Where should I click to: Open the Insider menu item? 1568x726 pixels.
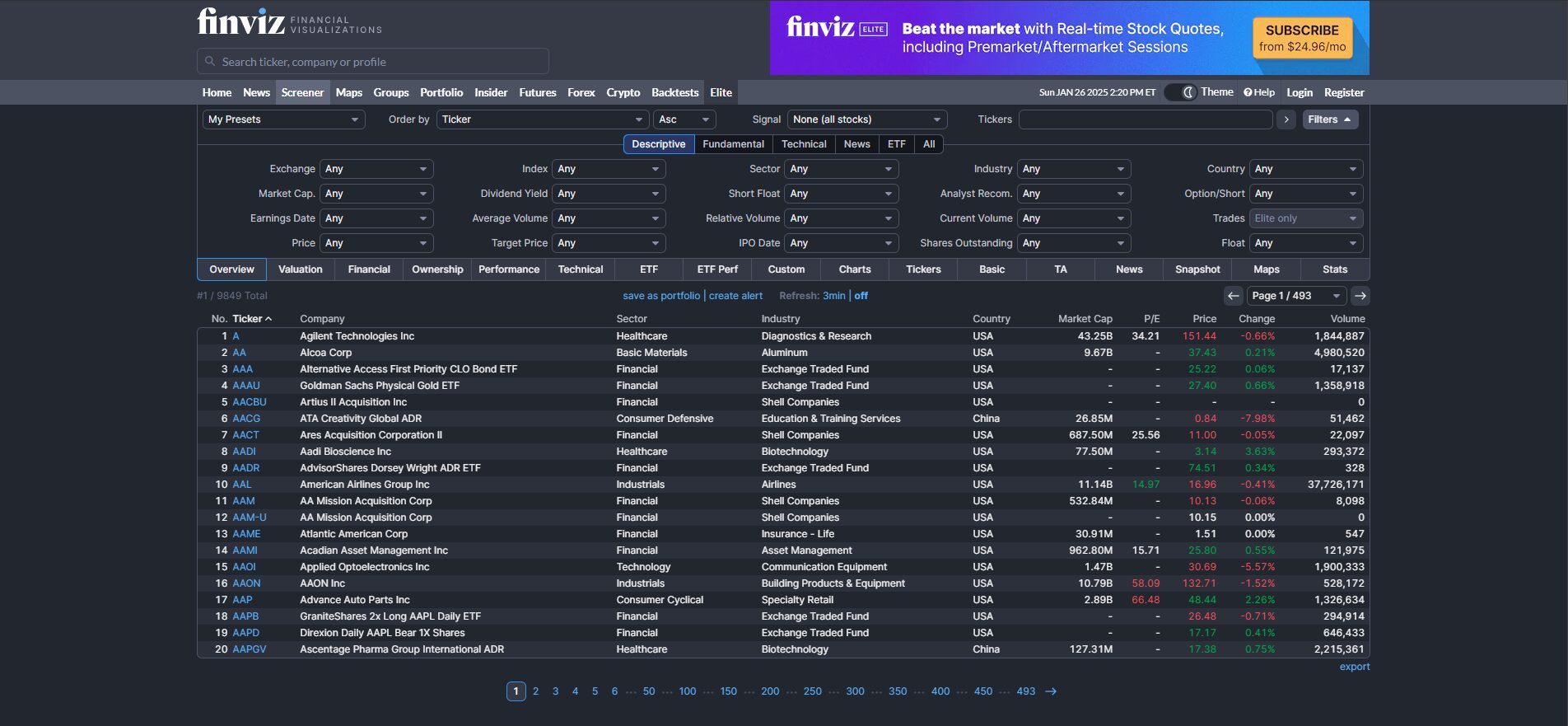point(491,92)
